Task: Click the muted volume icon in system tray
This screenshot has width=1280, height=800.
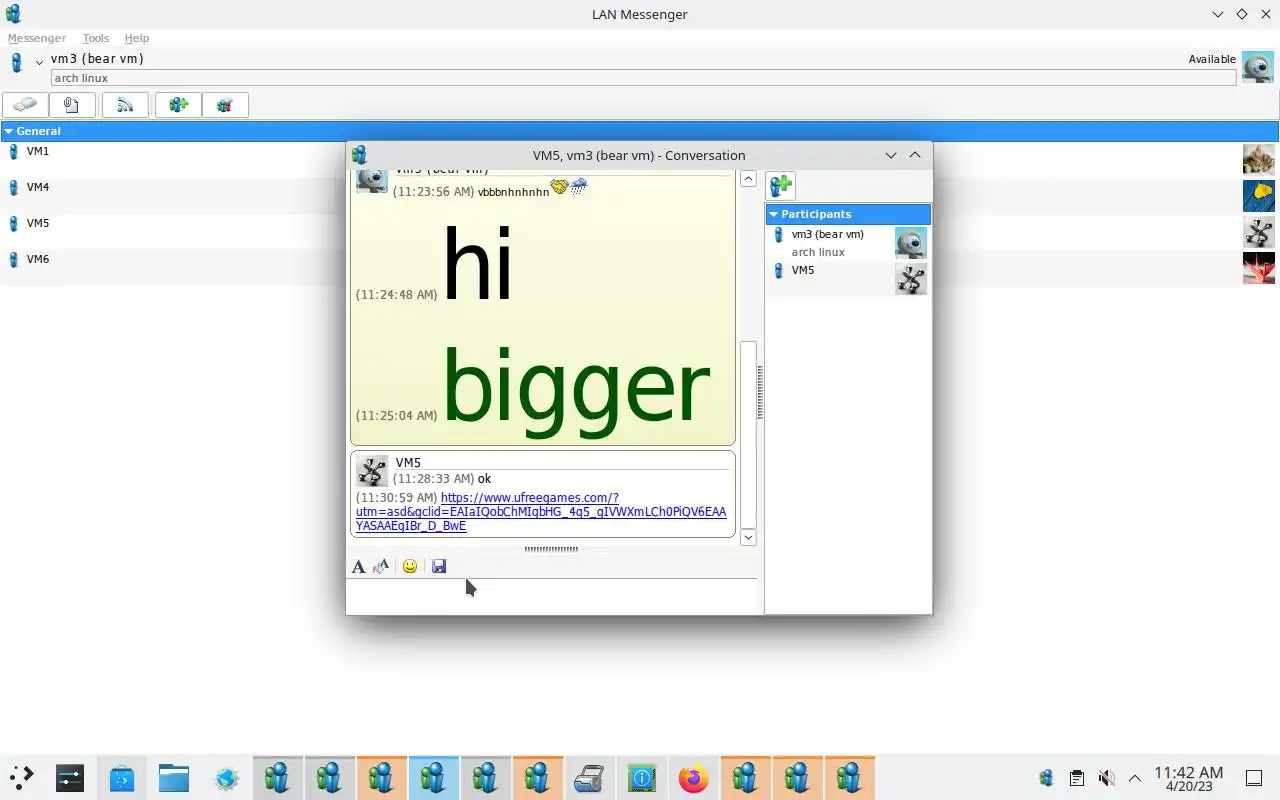Action: click(x=1106, y=778)
